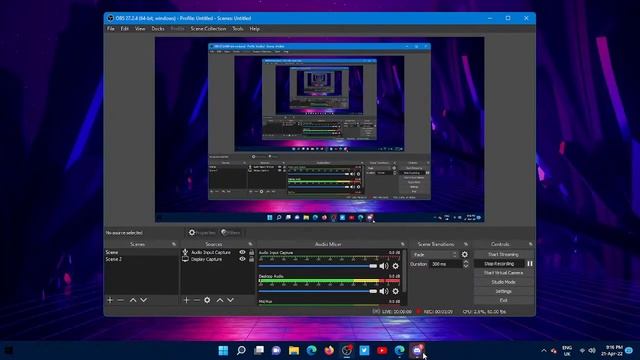Open the Tools menu
The image size is (640, 360).
pyautogui.click(x=238, y=29)
